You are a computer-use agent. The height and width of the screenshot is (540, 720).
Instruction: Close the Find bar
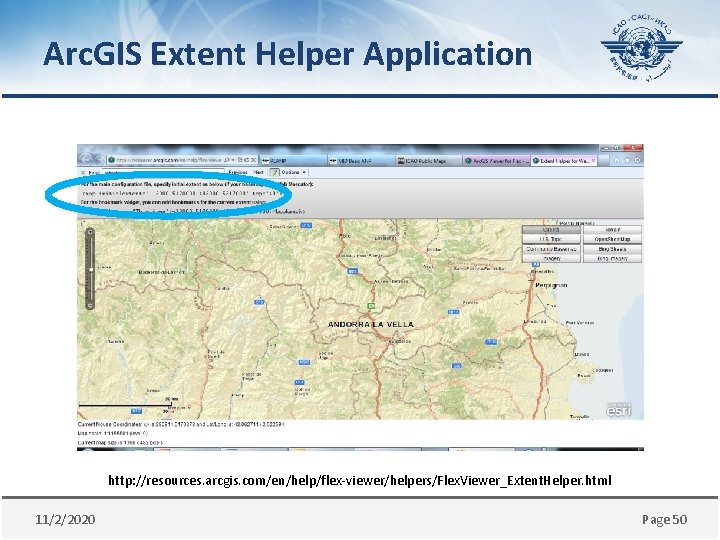coord(83,173)
